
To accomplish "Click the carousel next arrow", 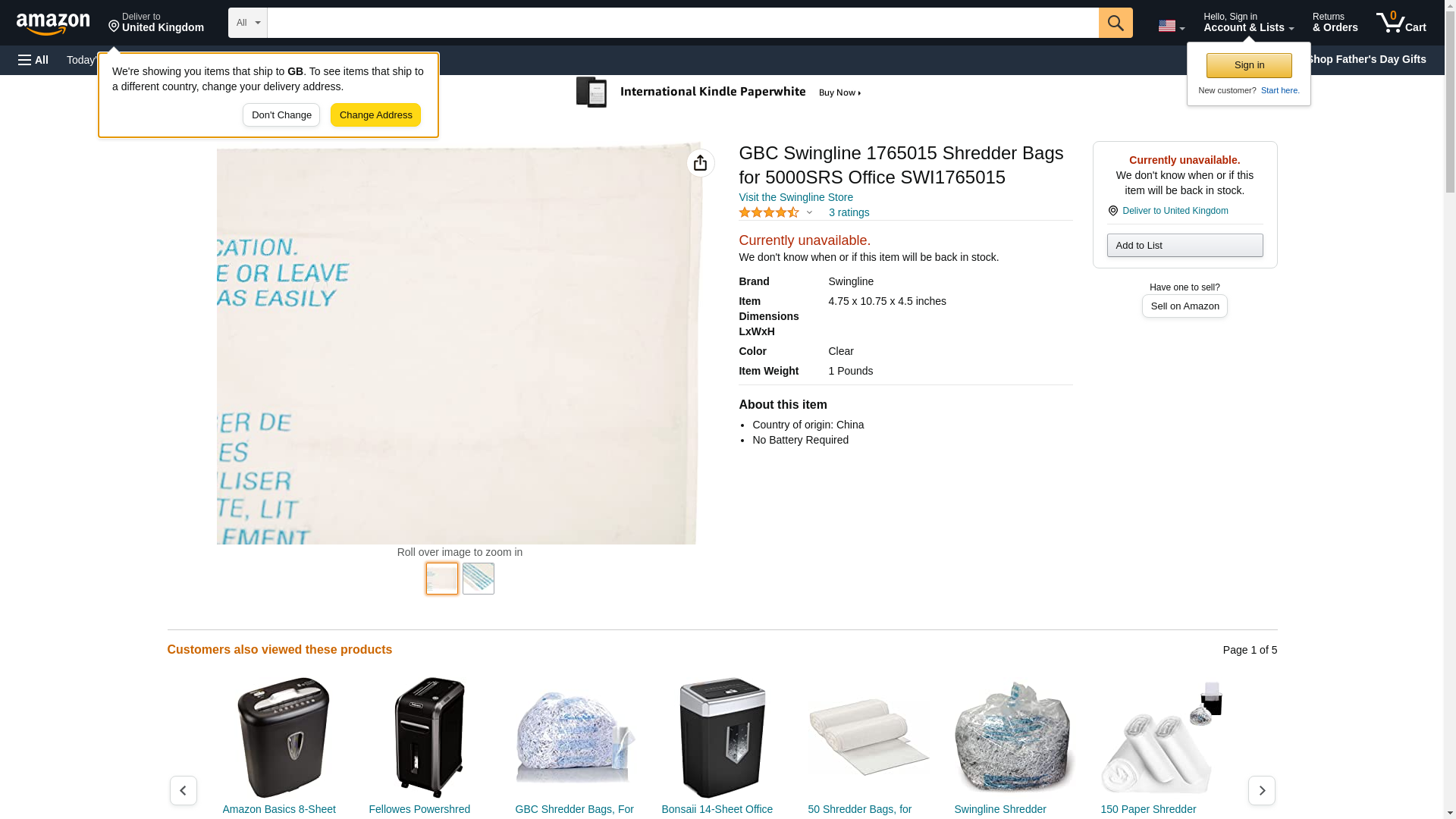I will click(1262, 790).
